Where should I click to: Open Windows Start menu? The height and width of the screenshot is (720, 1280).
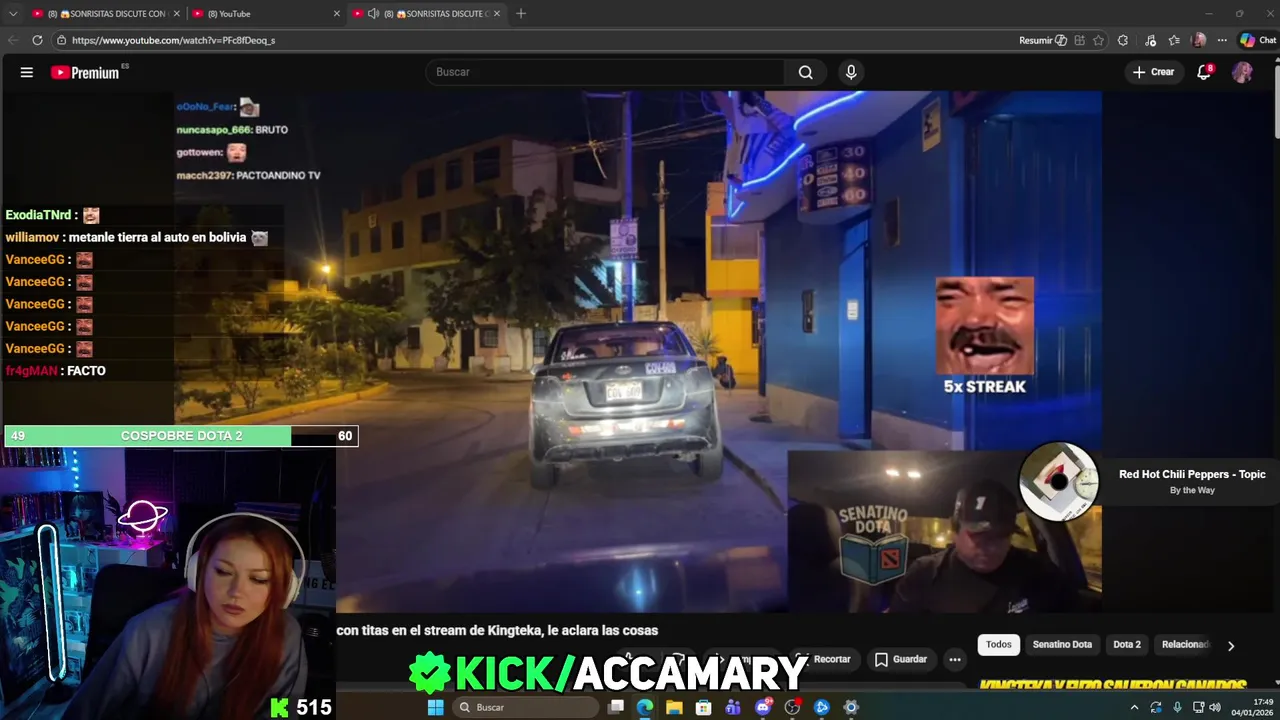pyautogui.click(x=435, y=707)
